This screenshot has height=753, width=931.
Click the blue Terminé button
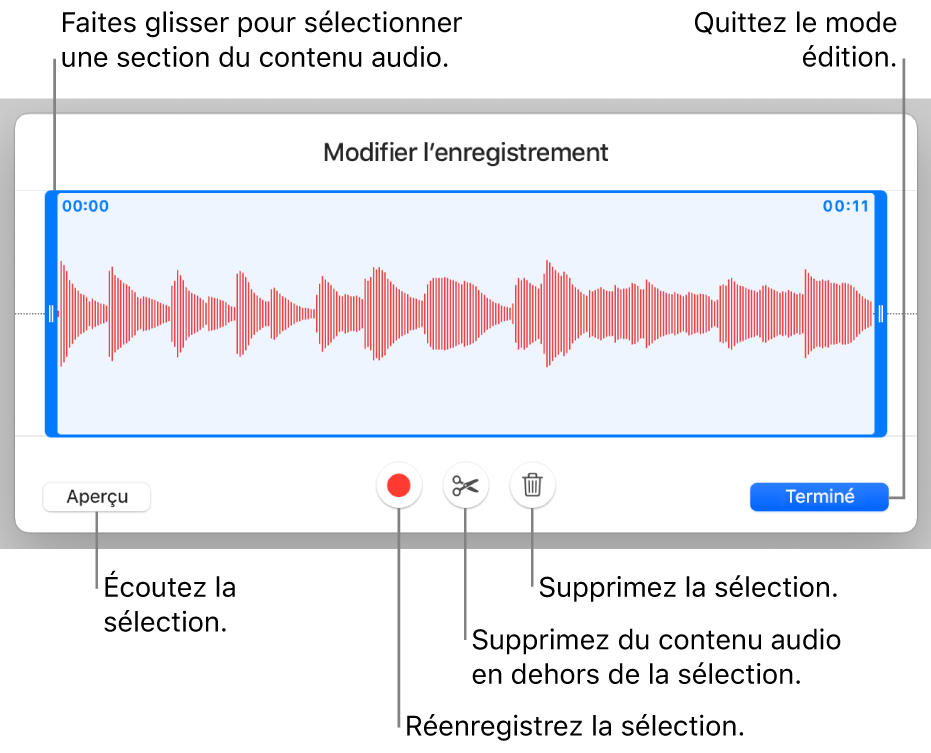click(x=819, y=497)
